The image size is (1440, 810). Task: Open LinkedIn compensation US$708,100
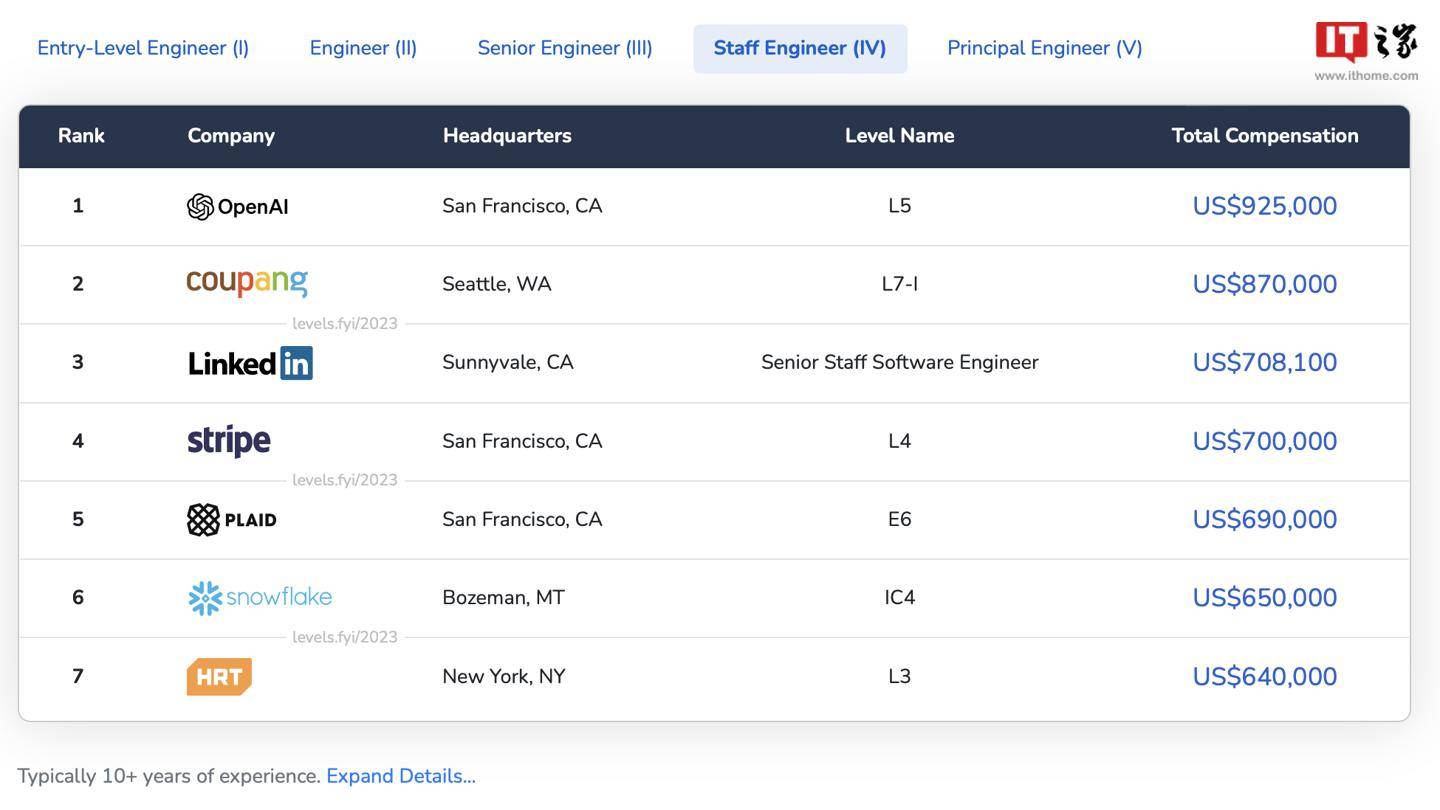click(1265, 362)
